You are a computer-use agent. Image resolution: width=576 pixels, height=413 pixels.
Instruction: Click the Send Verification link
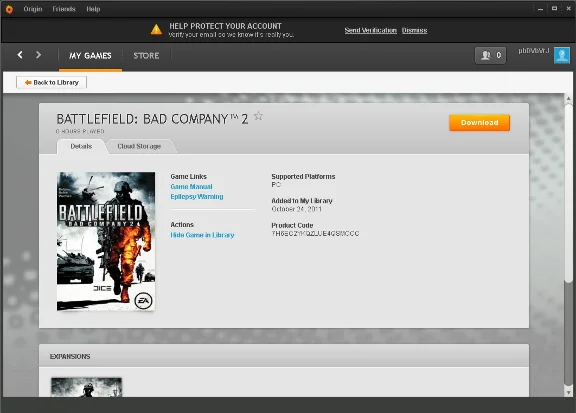click(x=371, y=30)
